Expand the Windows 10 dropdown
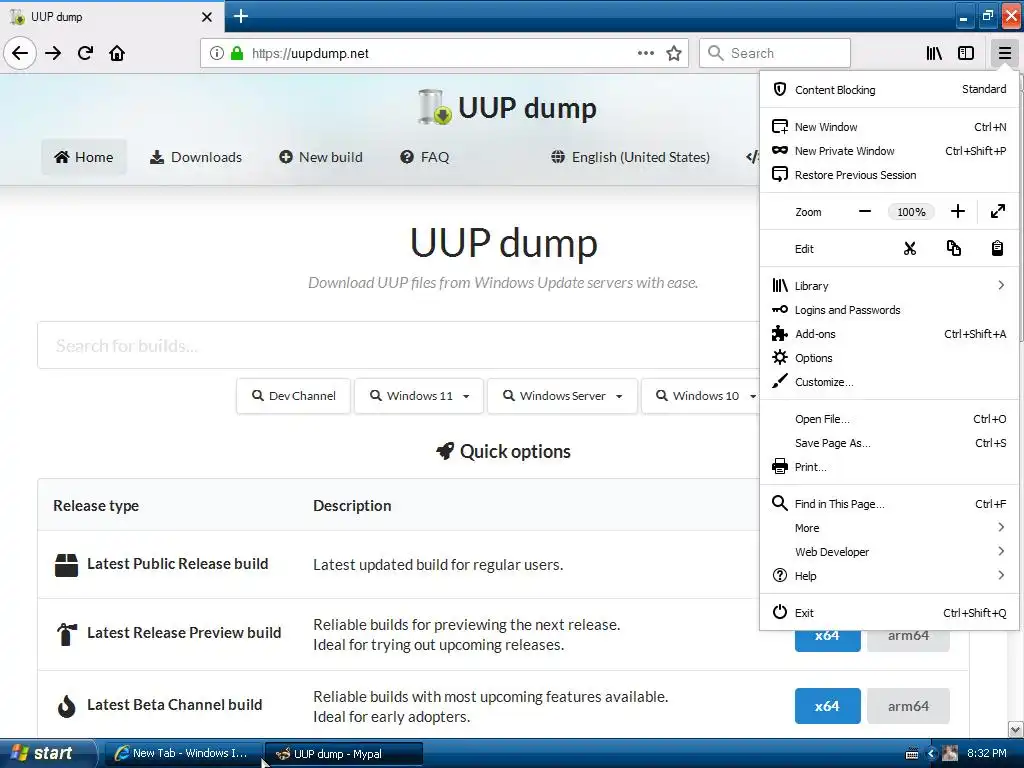 [x=701, y=396]
